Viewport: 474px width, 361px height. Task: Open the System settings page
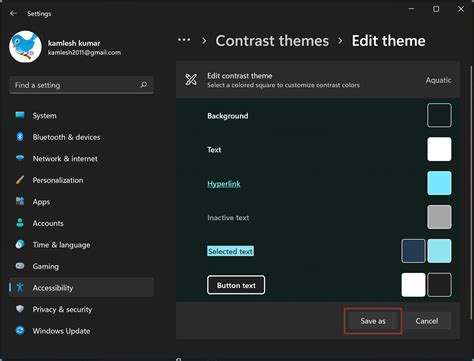pyautogui.click(x=82, y=116)
